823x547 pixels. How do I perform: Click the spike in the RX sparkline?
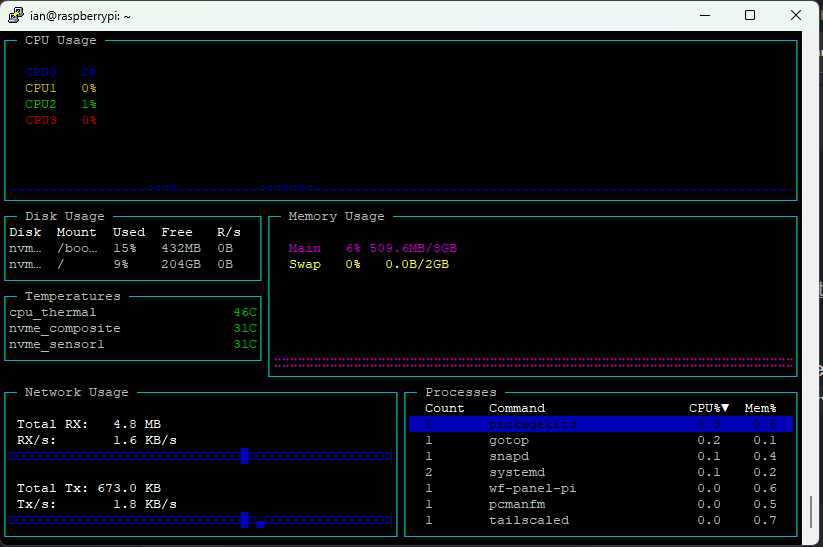[x=245, y=456]
